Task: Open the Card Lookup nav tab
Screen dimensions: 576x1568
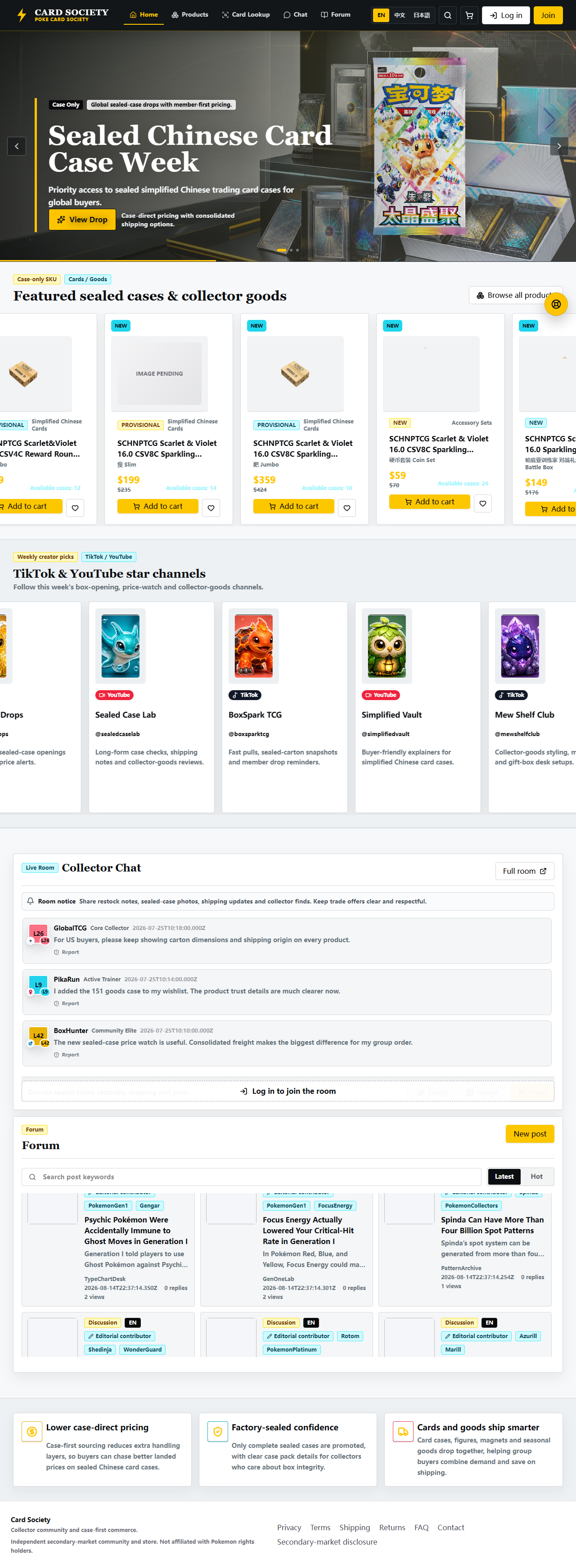Action: pyautogui.click(x=246, y=14)
